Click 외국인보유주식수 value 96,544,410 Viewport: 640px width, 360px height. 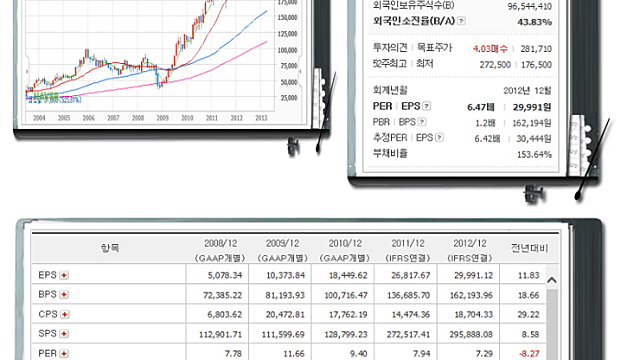[x=530, y=6]
